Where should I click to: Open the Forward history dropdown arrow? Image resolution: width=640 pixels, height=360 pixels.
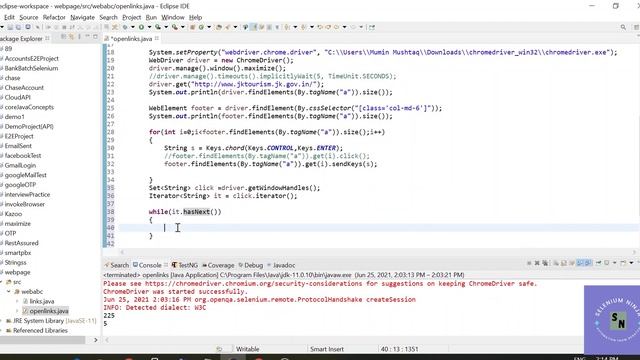click(x=361, y=27)
